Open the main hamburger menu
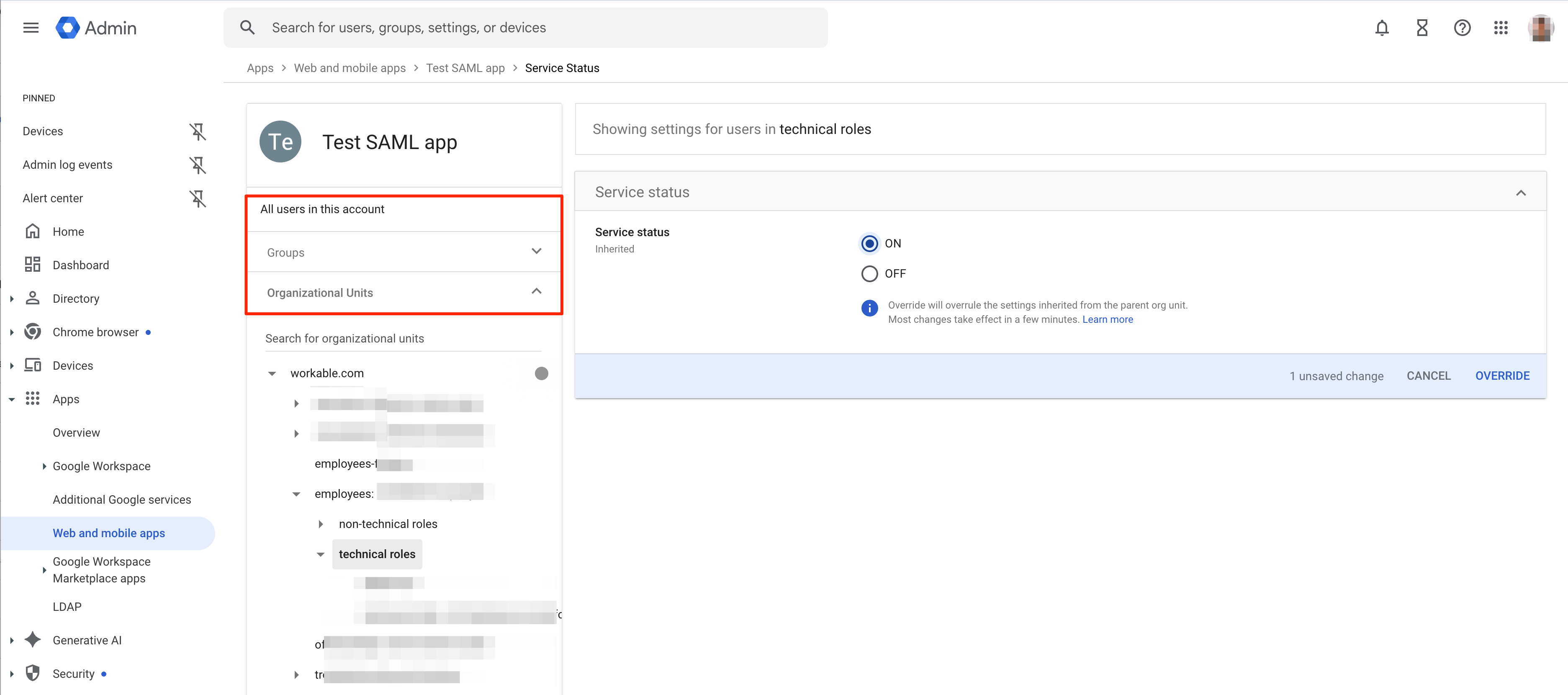 pyautogui.click(x=31, y=28)
